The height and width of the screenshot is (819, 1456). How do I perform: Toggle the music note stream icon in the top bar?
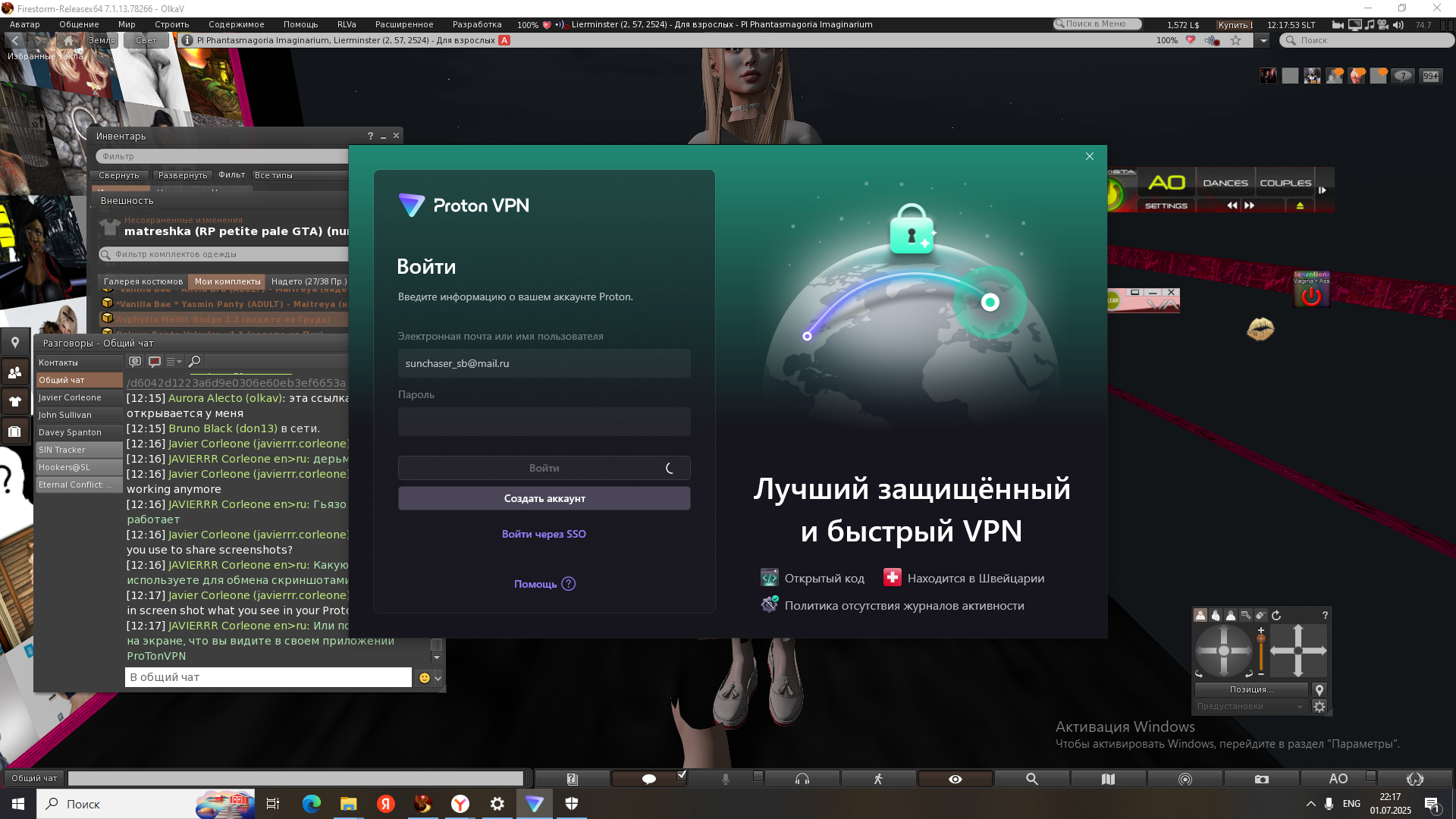click(x=1370, y=25)
